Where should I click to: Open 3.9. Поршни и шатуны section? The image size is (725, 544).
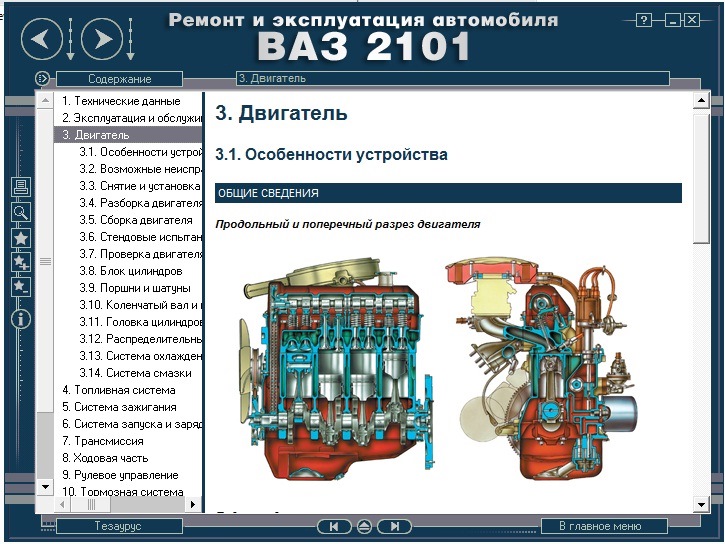coord(135,288)
